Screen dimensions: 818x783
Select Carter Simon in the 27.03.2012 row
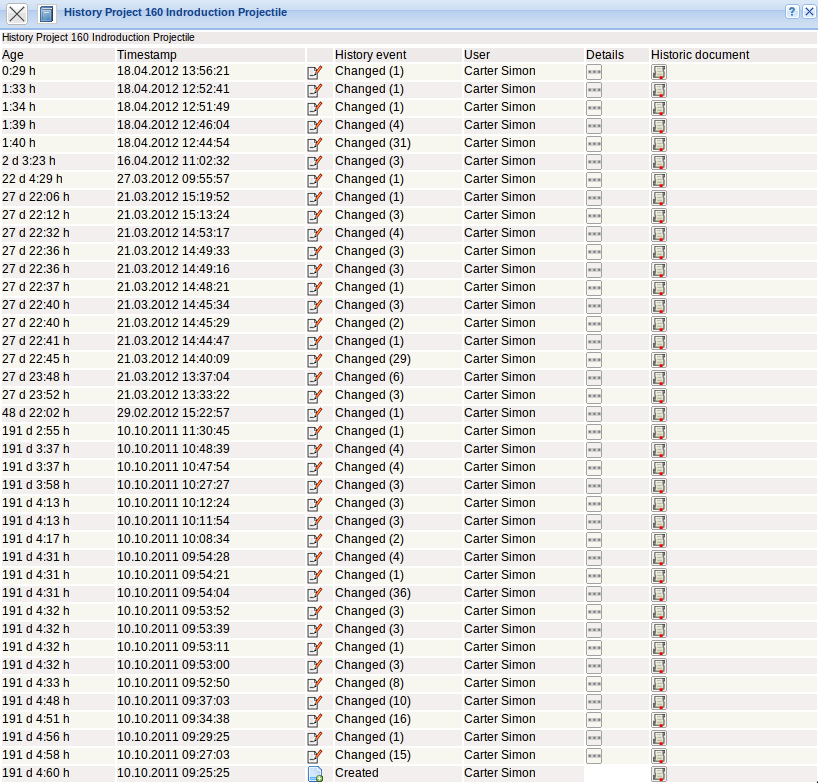tap(499, 179)
